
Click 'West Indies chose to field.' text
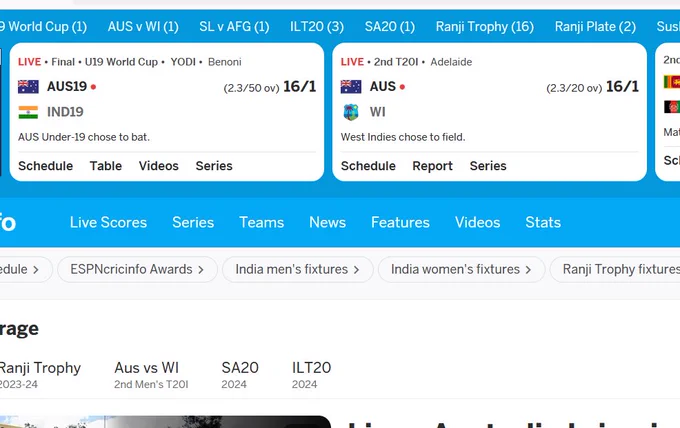(403, 137)
